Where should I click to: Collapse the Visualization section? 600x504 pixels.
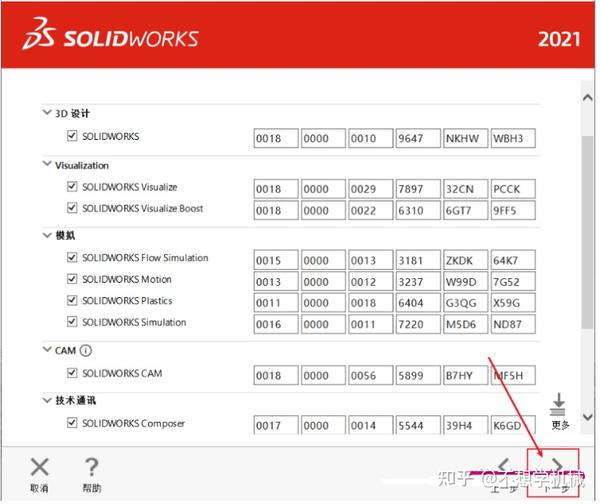coord(47,164)
